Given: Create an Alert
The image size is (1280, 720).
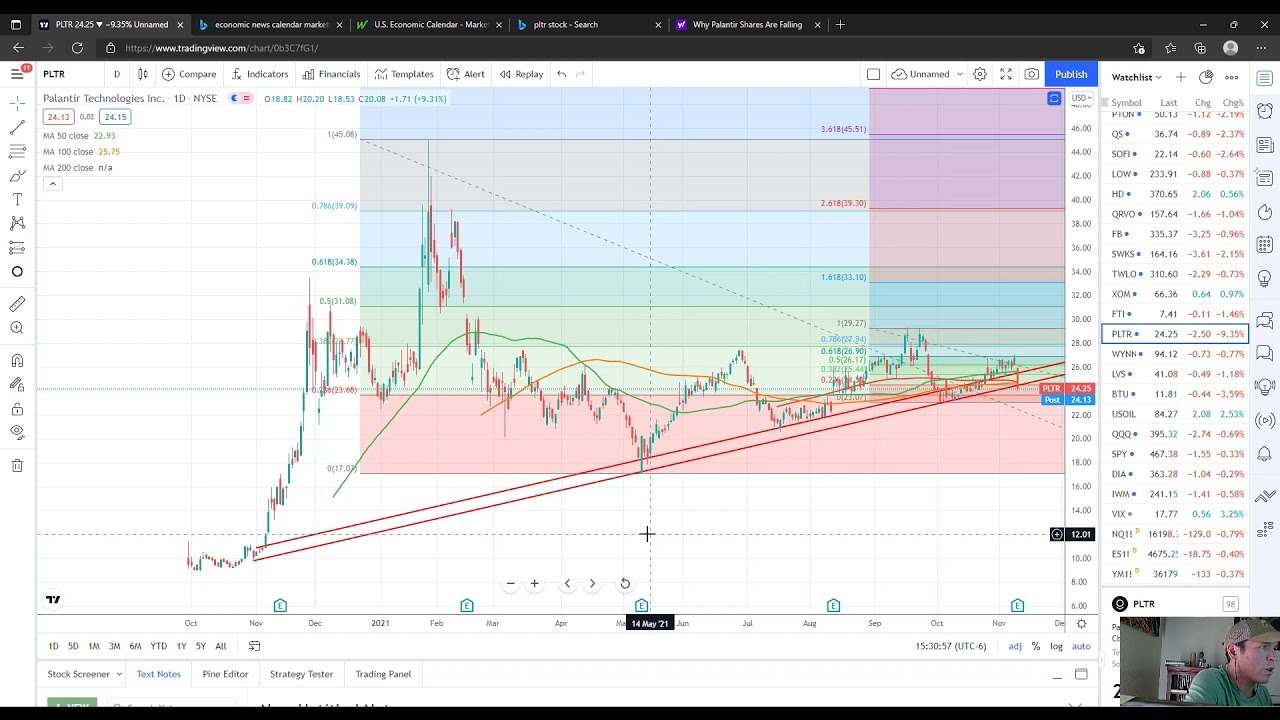Looking at the screenshot, I should [466, 73].
